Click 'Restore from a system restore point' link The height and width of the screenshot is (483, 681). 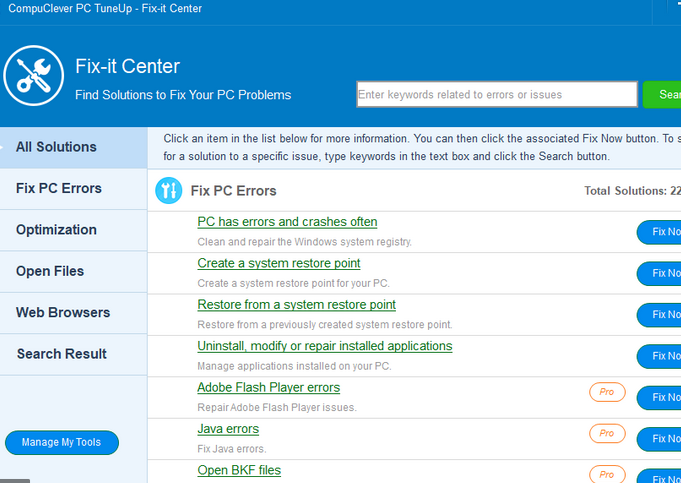point(296,305)
